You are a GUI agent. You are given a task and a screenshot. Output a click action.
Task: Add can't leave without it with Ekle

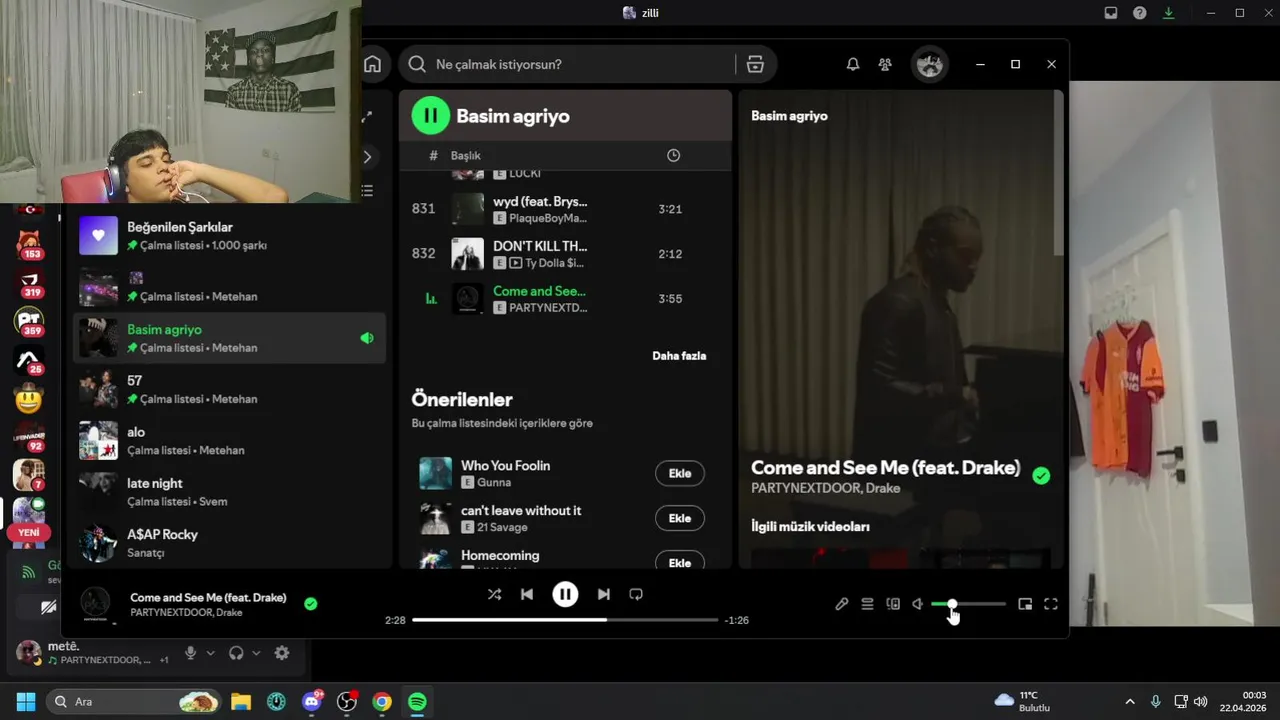680,518
